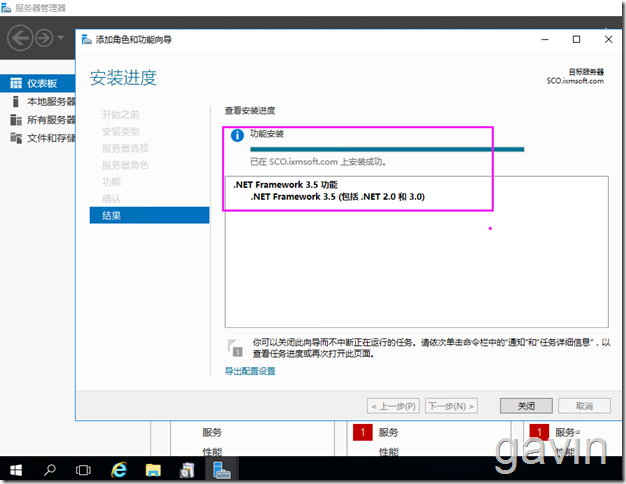The height and width of the screenshot is (484, 626).
Task: Click the SCO.ixmsoft.com target server text
Action: 575,81
